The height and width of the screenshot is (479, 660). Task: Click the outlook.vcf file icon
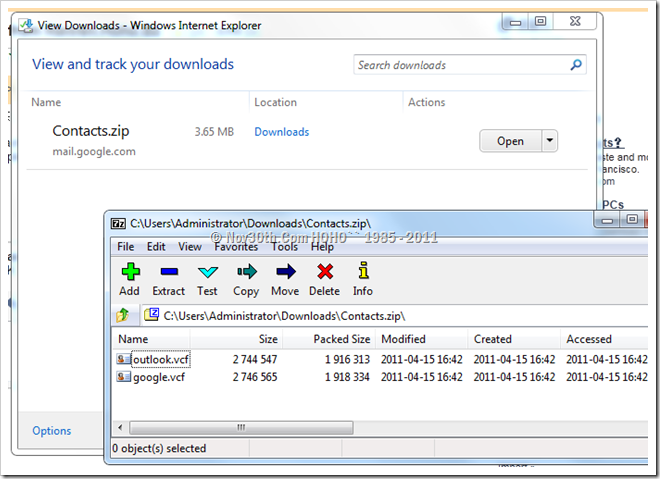pos(123,359)
